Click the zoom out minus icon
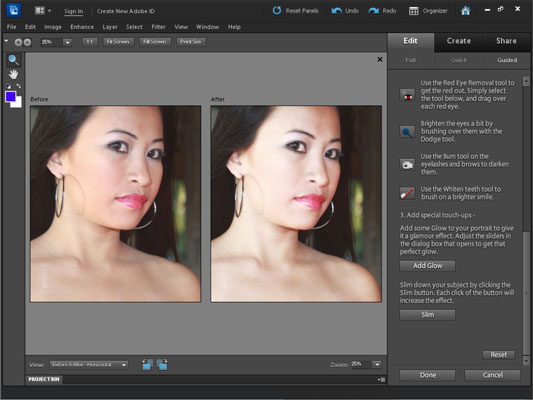This screenshot has height=400, width=533. pos(27,42)
